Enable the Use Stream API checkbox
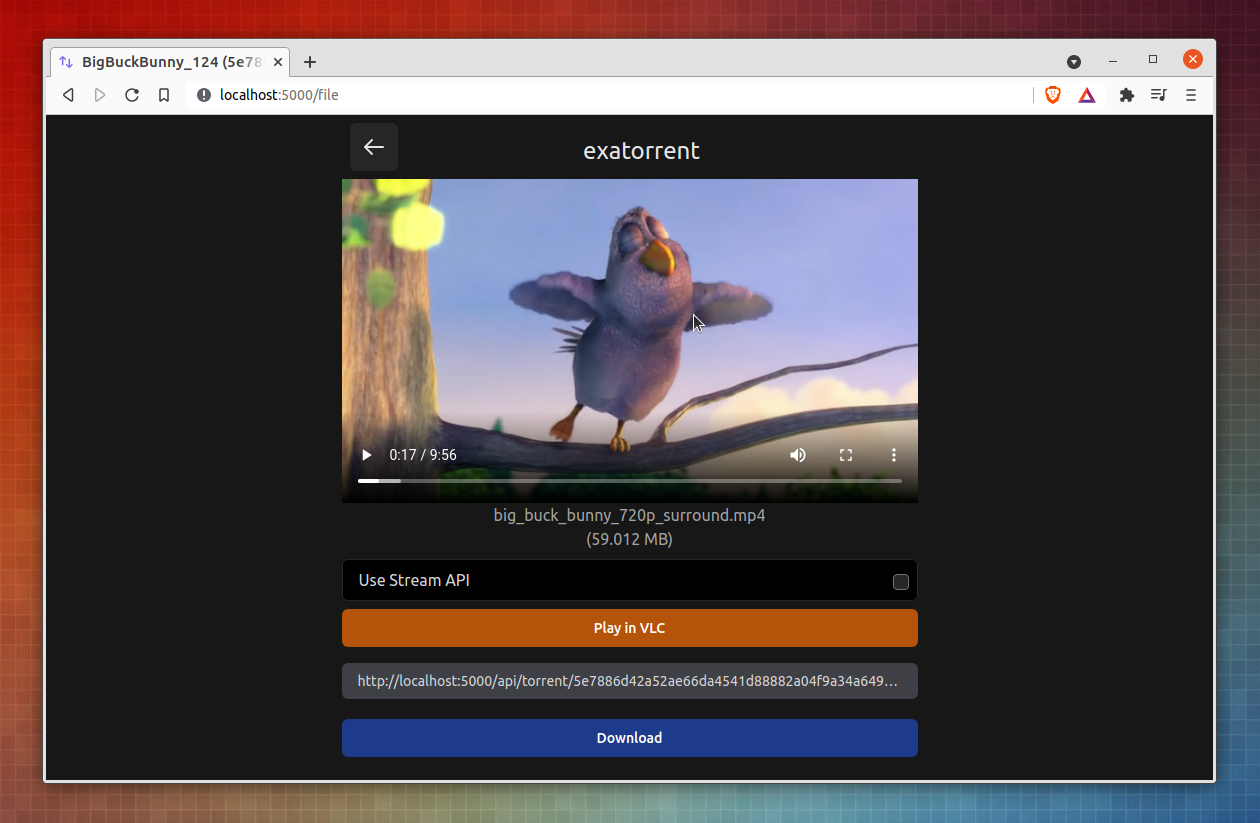The image size is (1260, 823). (x=900, y=581)
